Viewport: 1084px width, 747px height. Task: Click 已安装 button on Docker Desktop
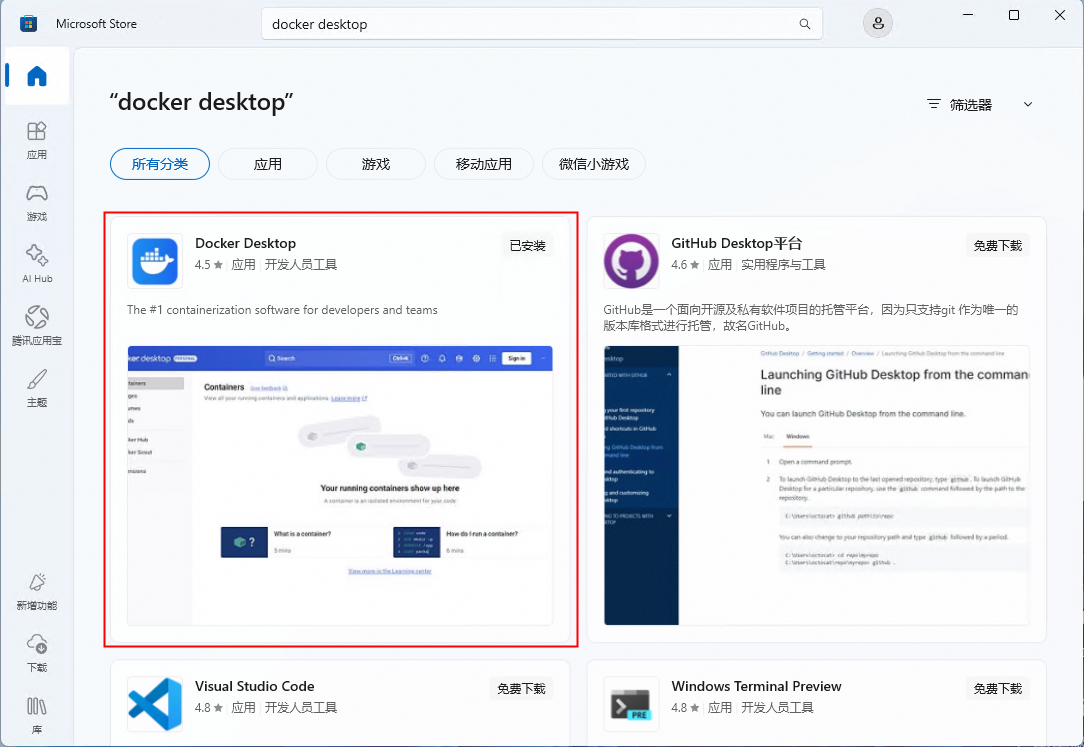pyautogui.click(x=527, y=245)
